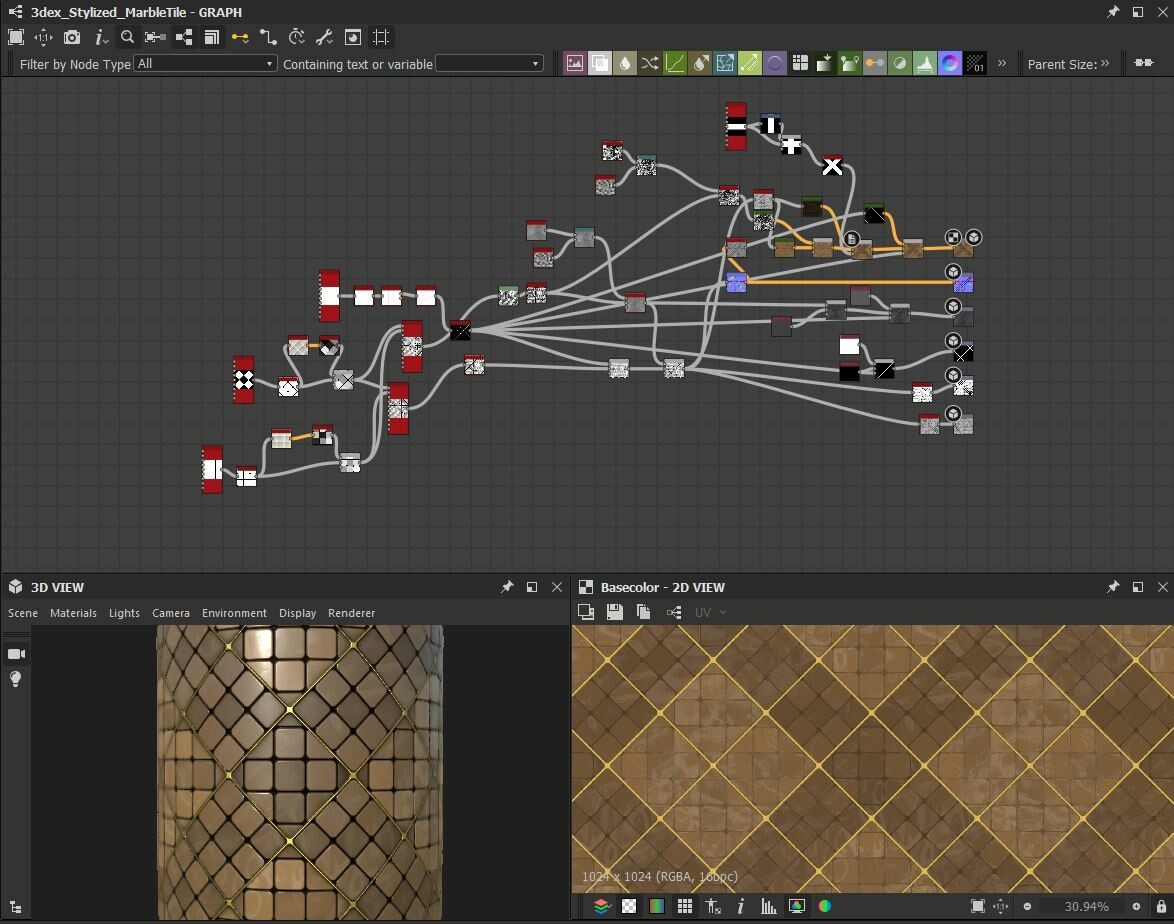1174x924 pixels.
Task: Click the fit-view button in the graph toolbar
Action: [16, 37]
